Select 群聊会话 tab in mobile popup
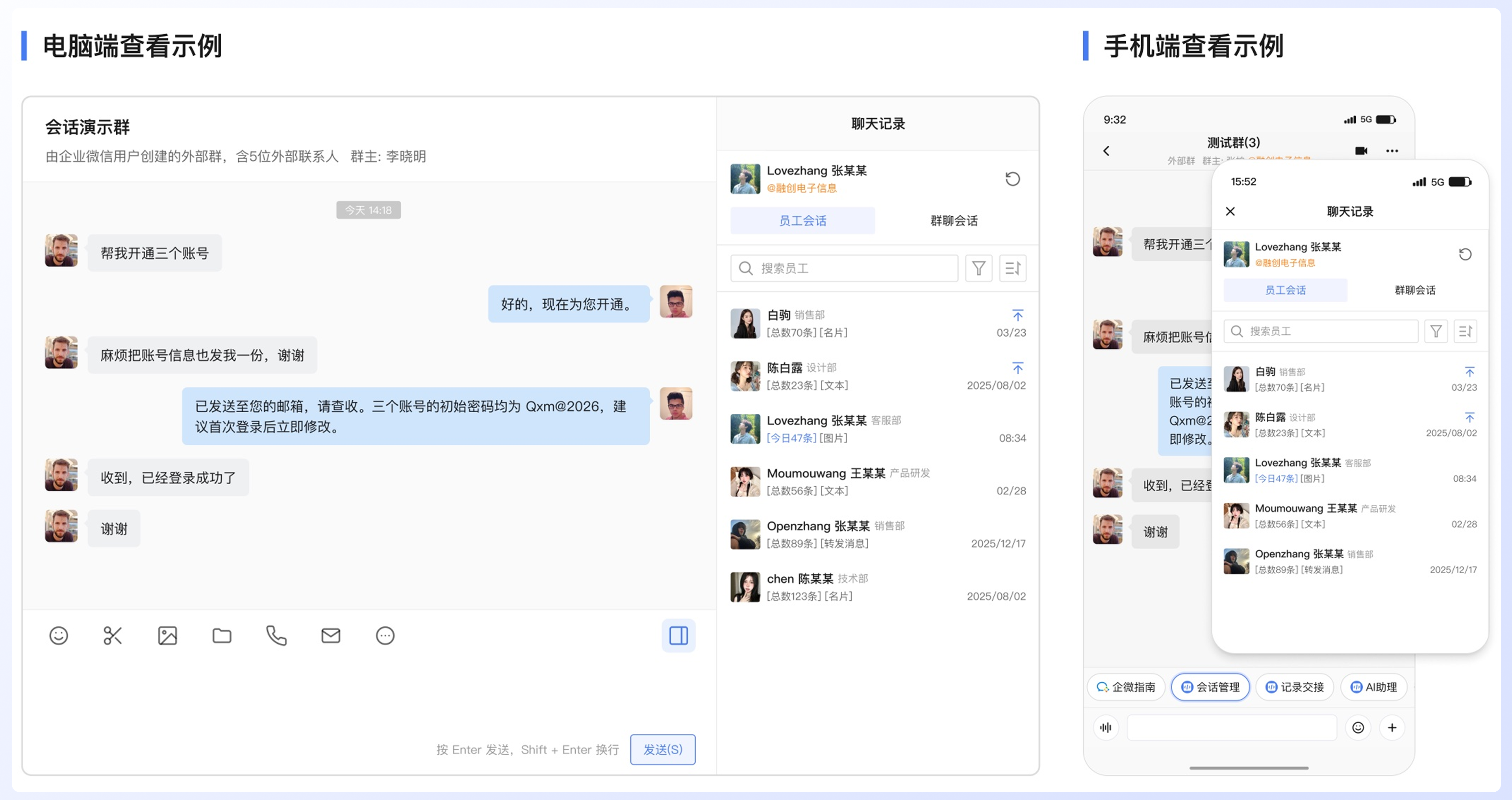 coord(1415,290)
